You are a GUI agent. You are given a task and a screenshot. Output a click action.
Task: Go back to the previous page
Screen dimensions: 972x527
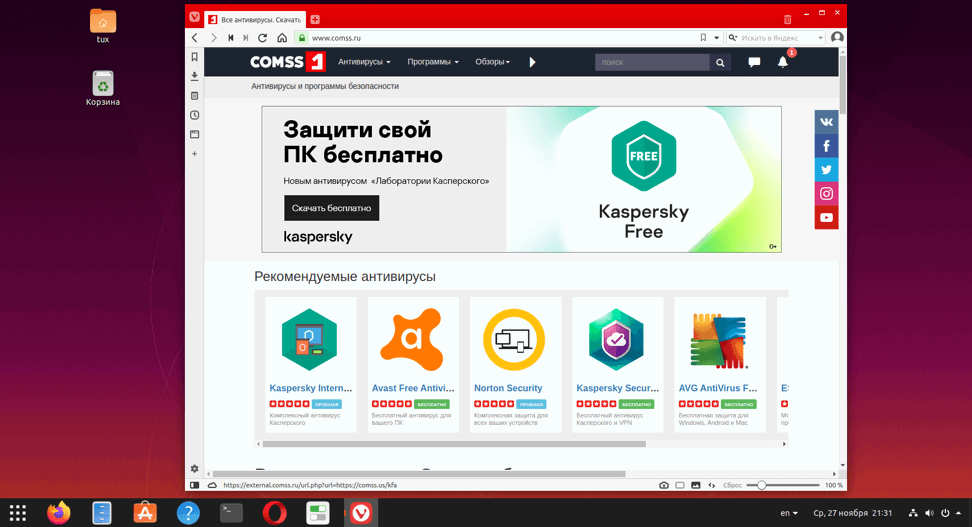pyautogui.click(x=195, y=38)
